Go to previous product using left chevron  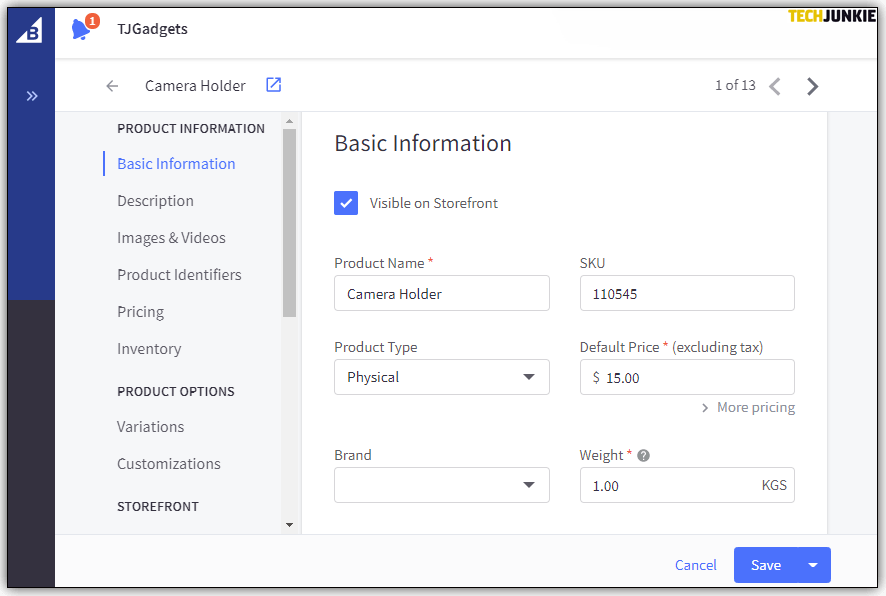(775, 86)
